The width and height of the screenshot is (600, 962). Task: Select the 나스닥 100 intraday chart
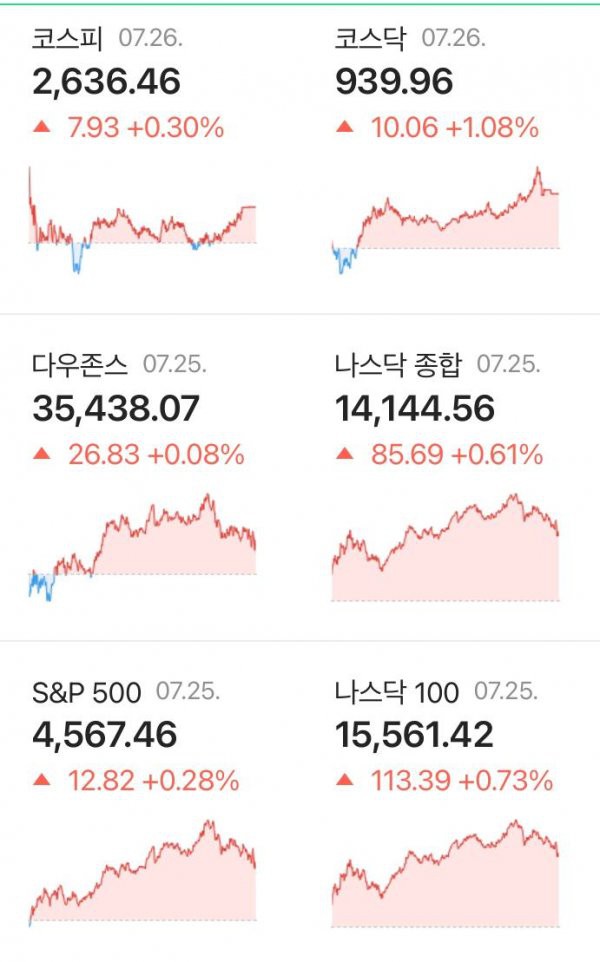(445, 873)
